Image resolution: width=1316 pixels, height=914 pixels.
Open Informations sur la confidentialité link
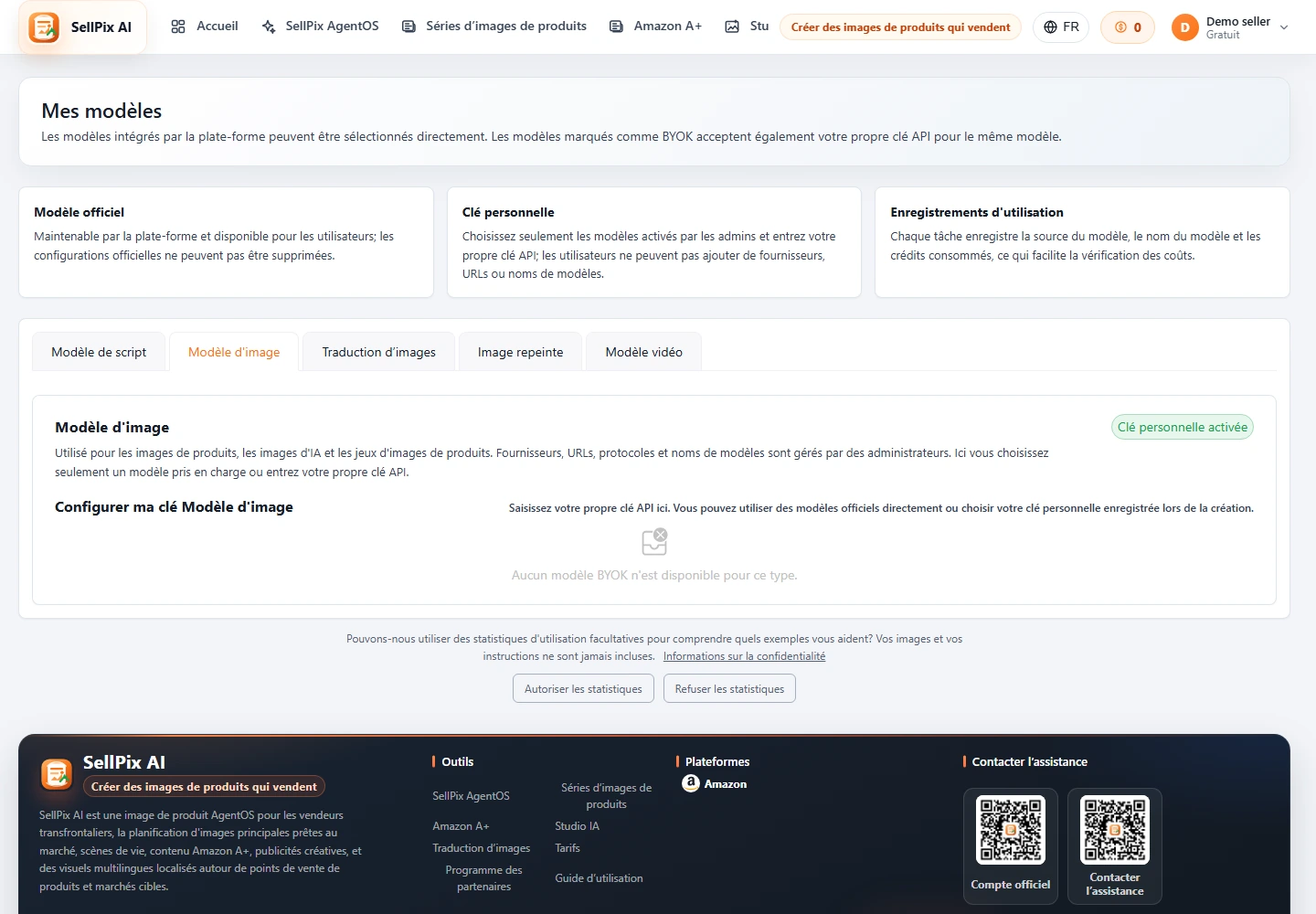744,656
